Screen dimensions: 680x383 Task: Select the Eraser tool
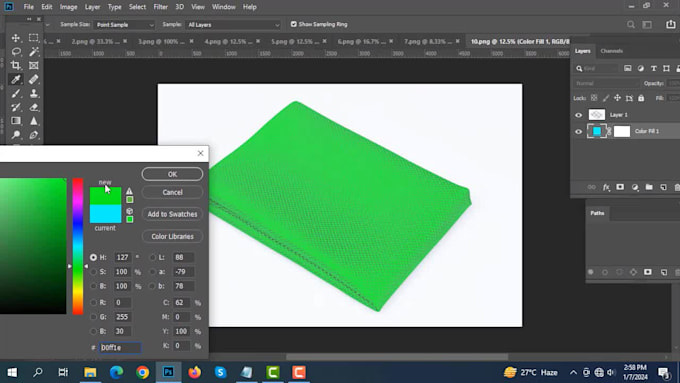click(x=33, y=107)
